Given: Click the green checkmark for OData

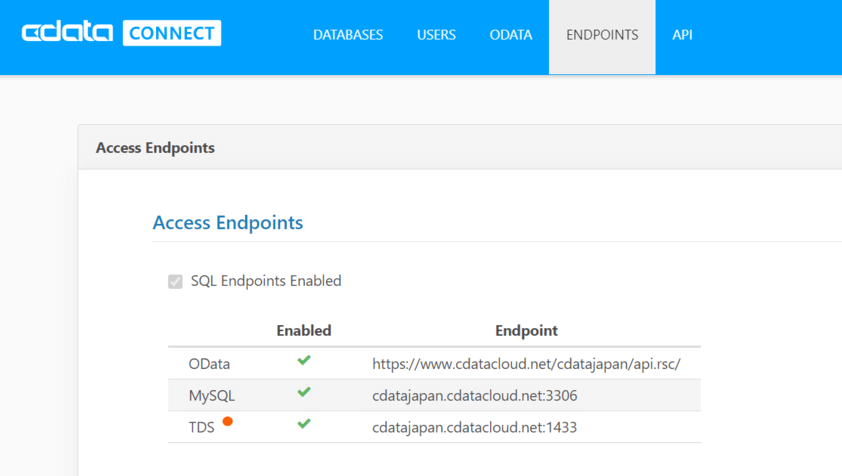Looking at the screenshot, I should point(304,361).
